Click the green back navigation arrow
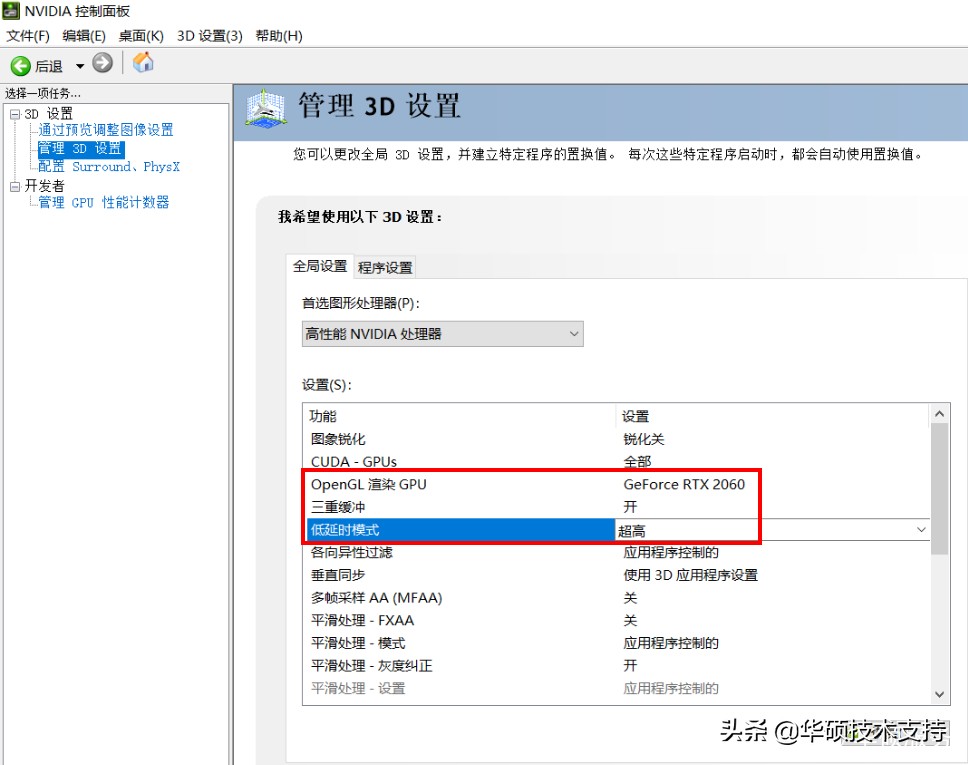968x765 pixels. (x=20, y=61)
